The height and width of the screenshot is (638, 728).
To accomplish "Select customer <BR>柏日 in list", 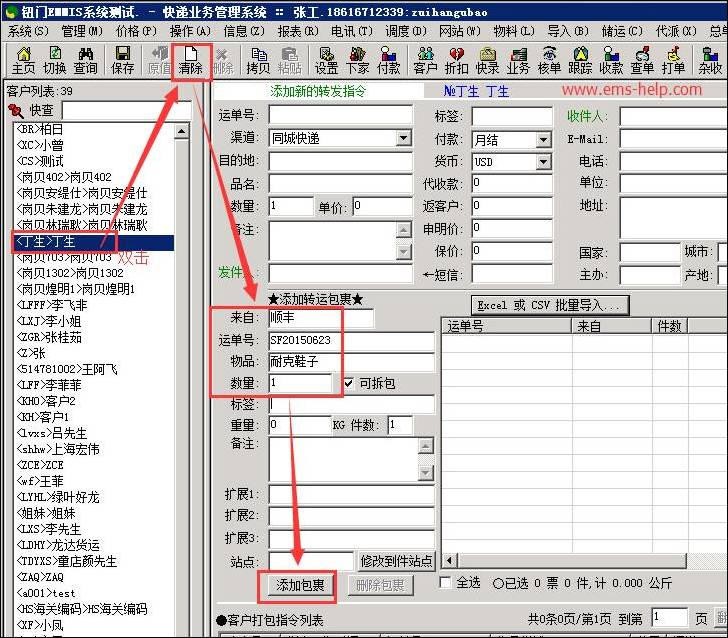I will click(x=39, y=129).
